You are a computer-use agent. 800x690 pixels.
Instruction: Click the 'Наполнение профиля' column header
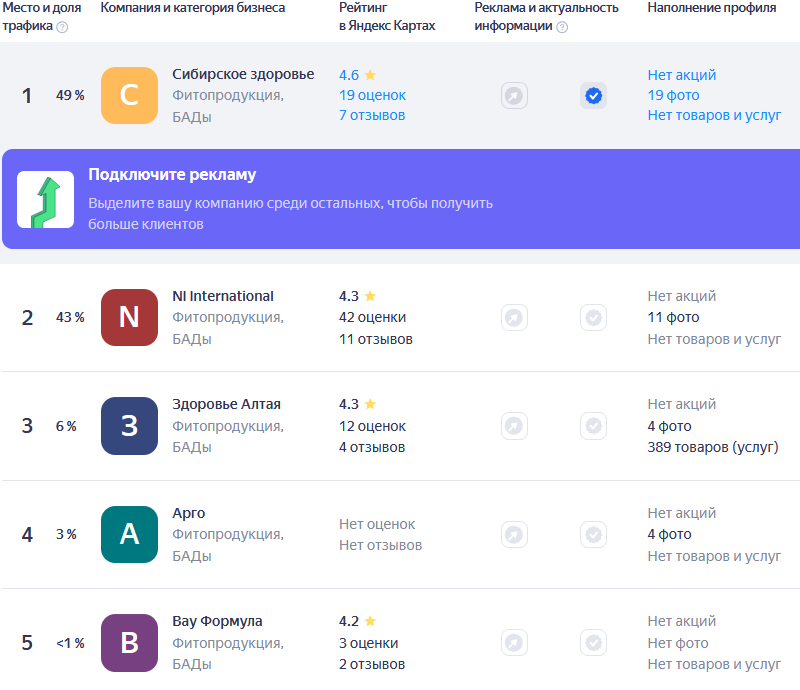coord(712,8)
